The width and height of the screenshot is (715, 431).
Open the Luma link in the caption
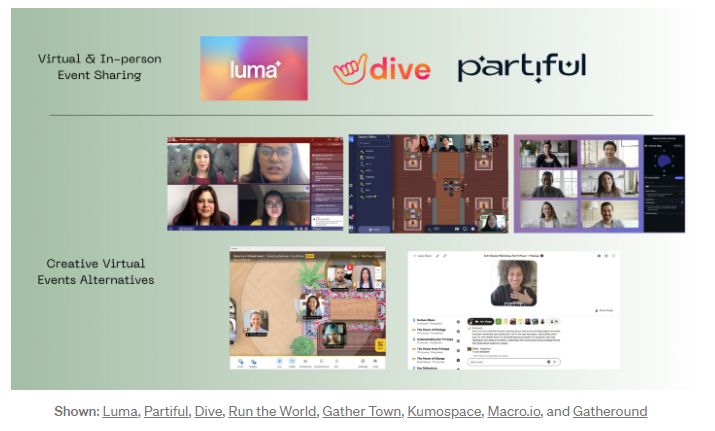[x=119, y=411]
